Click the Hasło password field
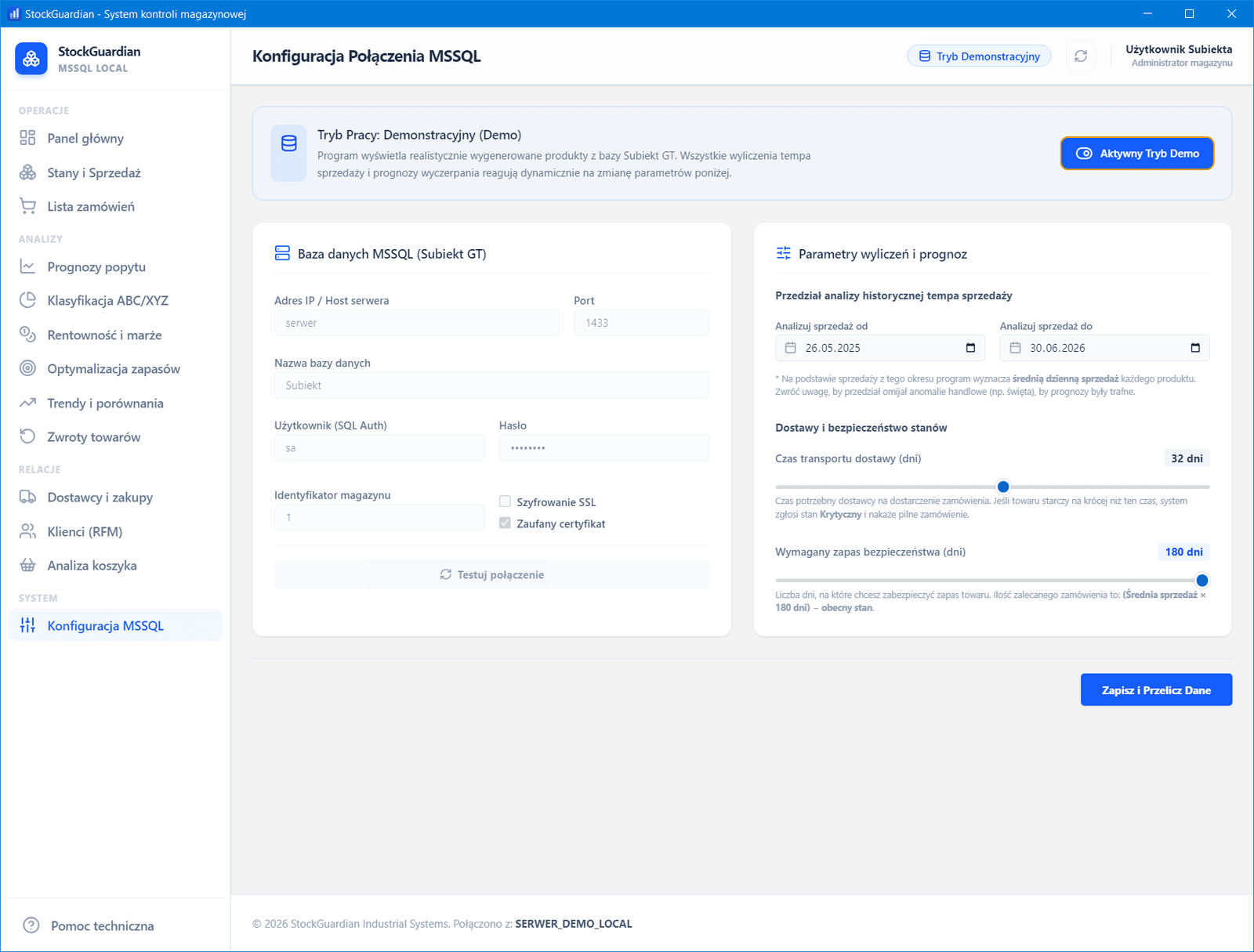The width and height of the screenshot is (1254, 952). 604,448
